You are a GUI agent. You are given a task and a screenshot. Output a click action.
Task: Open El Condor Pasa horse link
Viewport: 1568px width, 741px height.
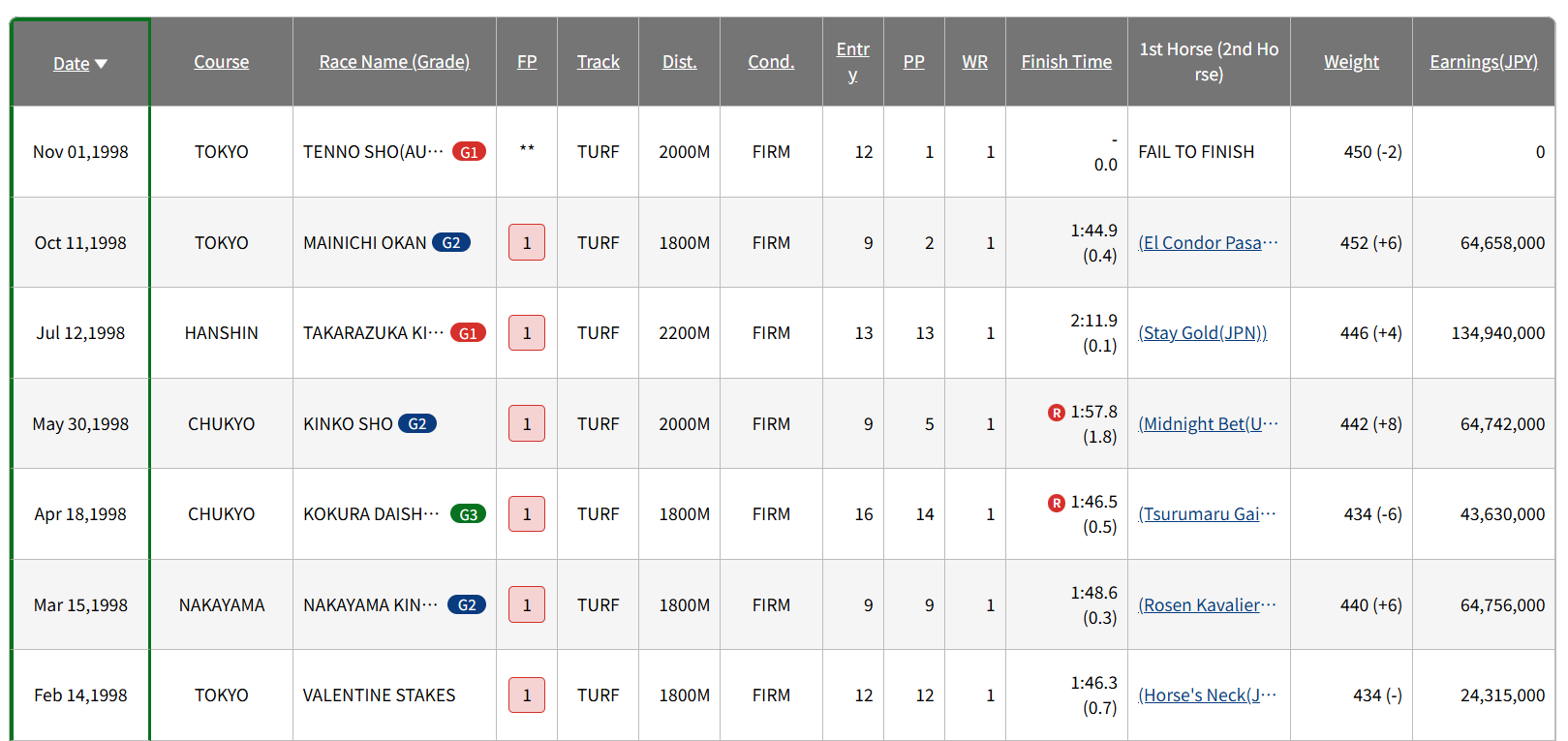click(1208, 243)
